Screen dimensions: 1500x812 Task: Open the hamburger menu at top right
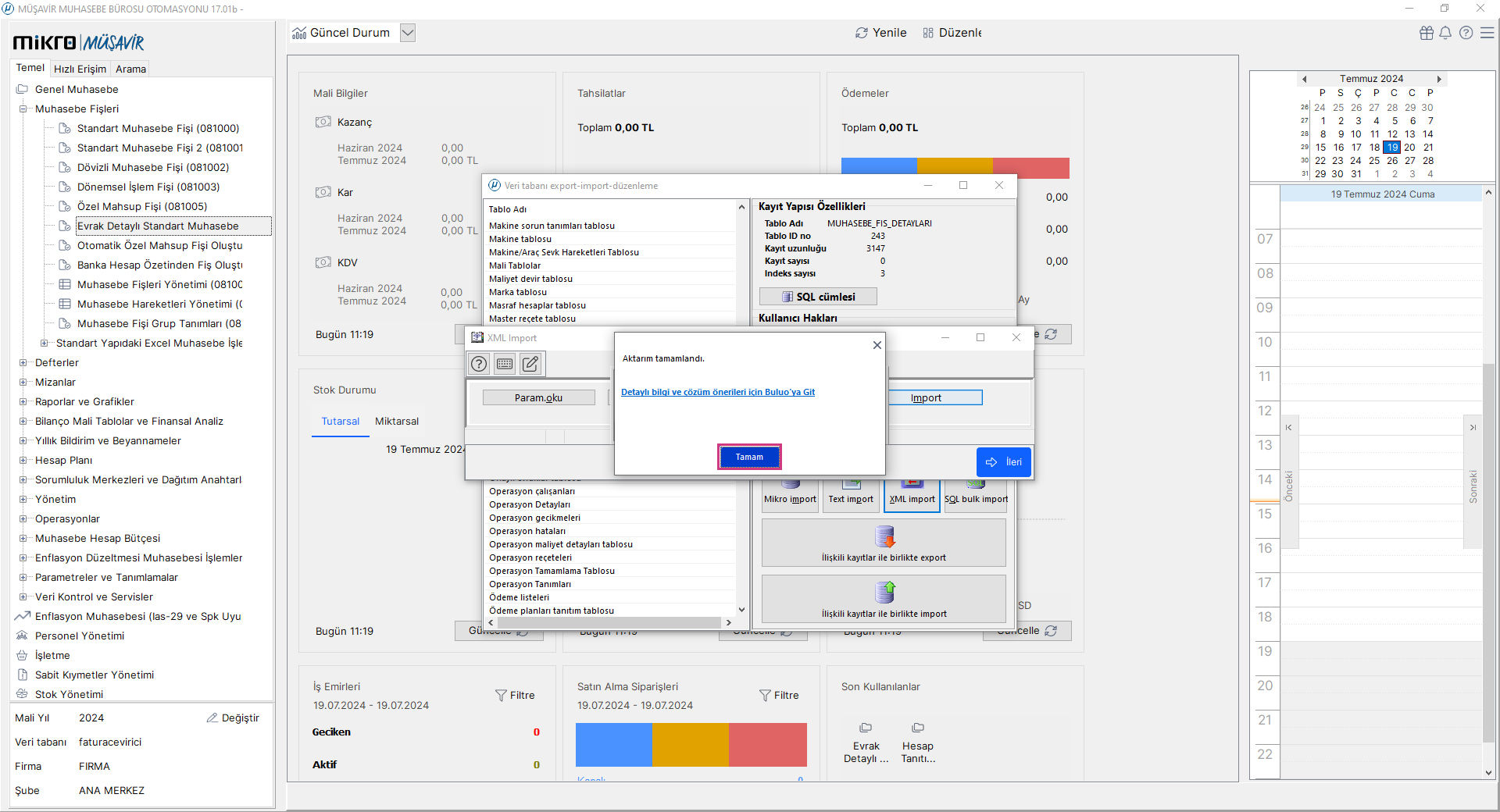click(1487, 33)
